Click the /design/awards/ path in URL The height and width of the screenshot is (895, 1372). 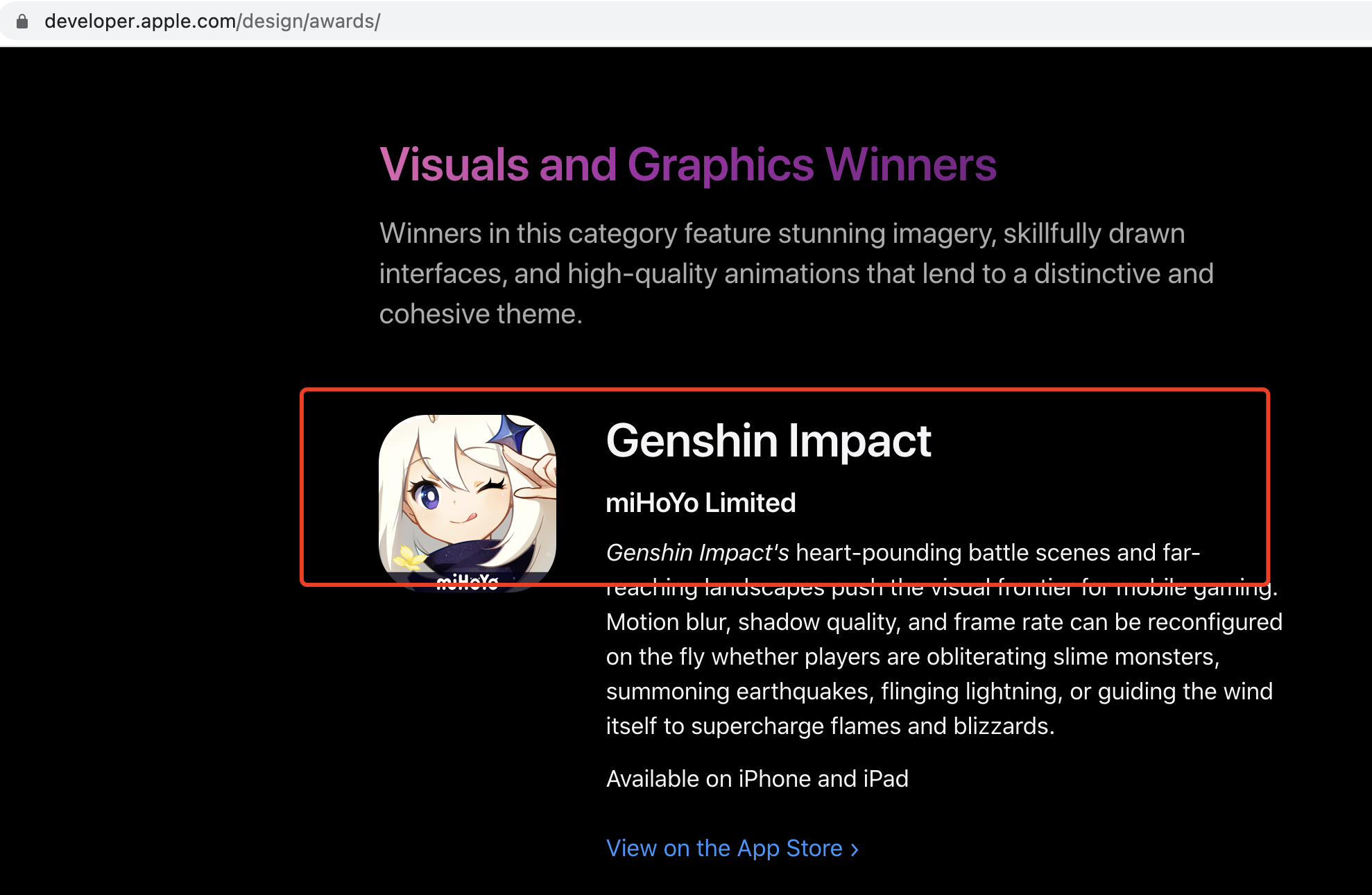(x=309, y=22)
